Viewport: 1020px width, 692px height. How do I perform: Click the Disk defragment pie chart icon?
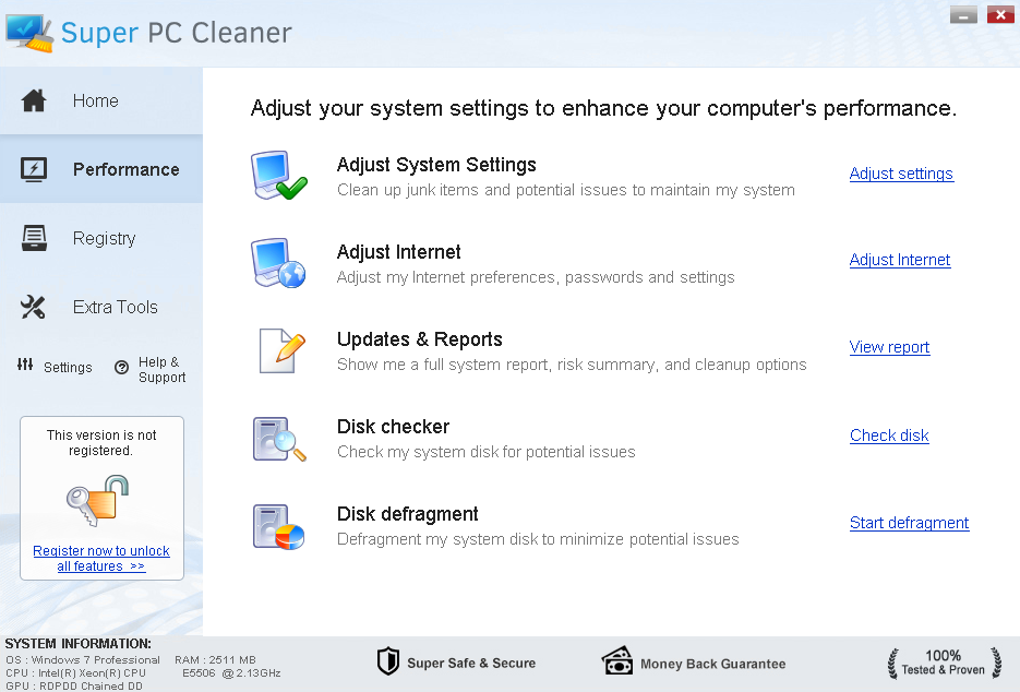coord(278,526)
